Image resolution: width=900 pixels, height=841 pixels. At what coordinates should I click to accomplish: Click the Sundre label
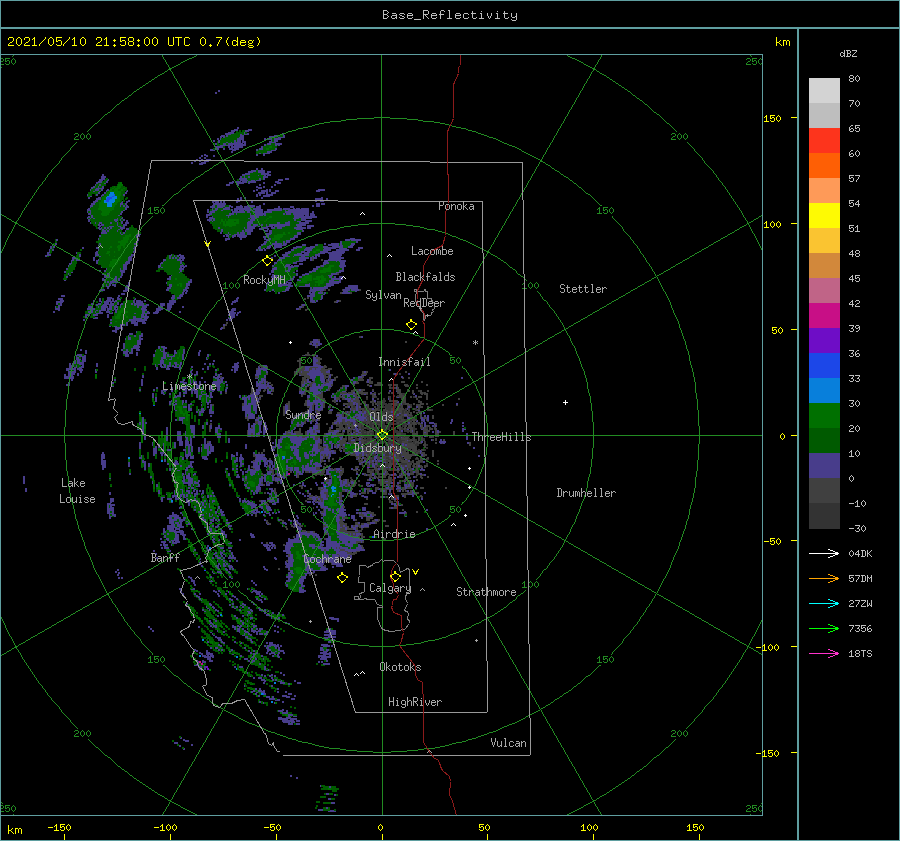click(304, 414)
